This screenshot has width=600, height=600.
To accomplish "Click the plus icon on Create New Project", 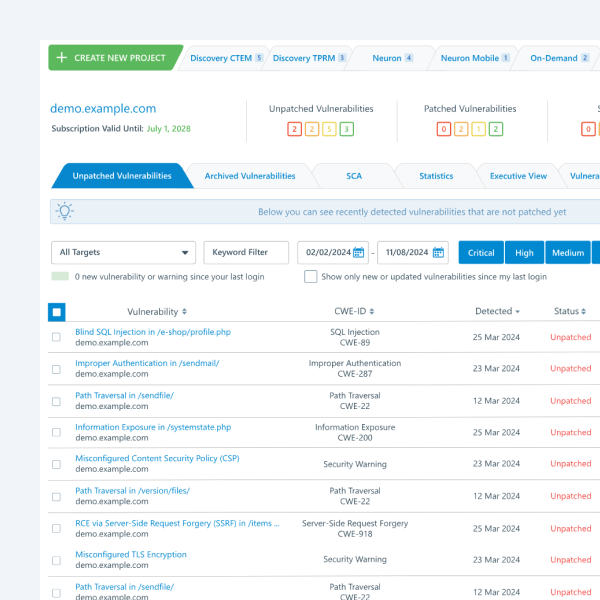I will (x=62, y=58).
